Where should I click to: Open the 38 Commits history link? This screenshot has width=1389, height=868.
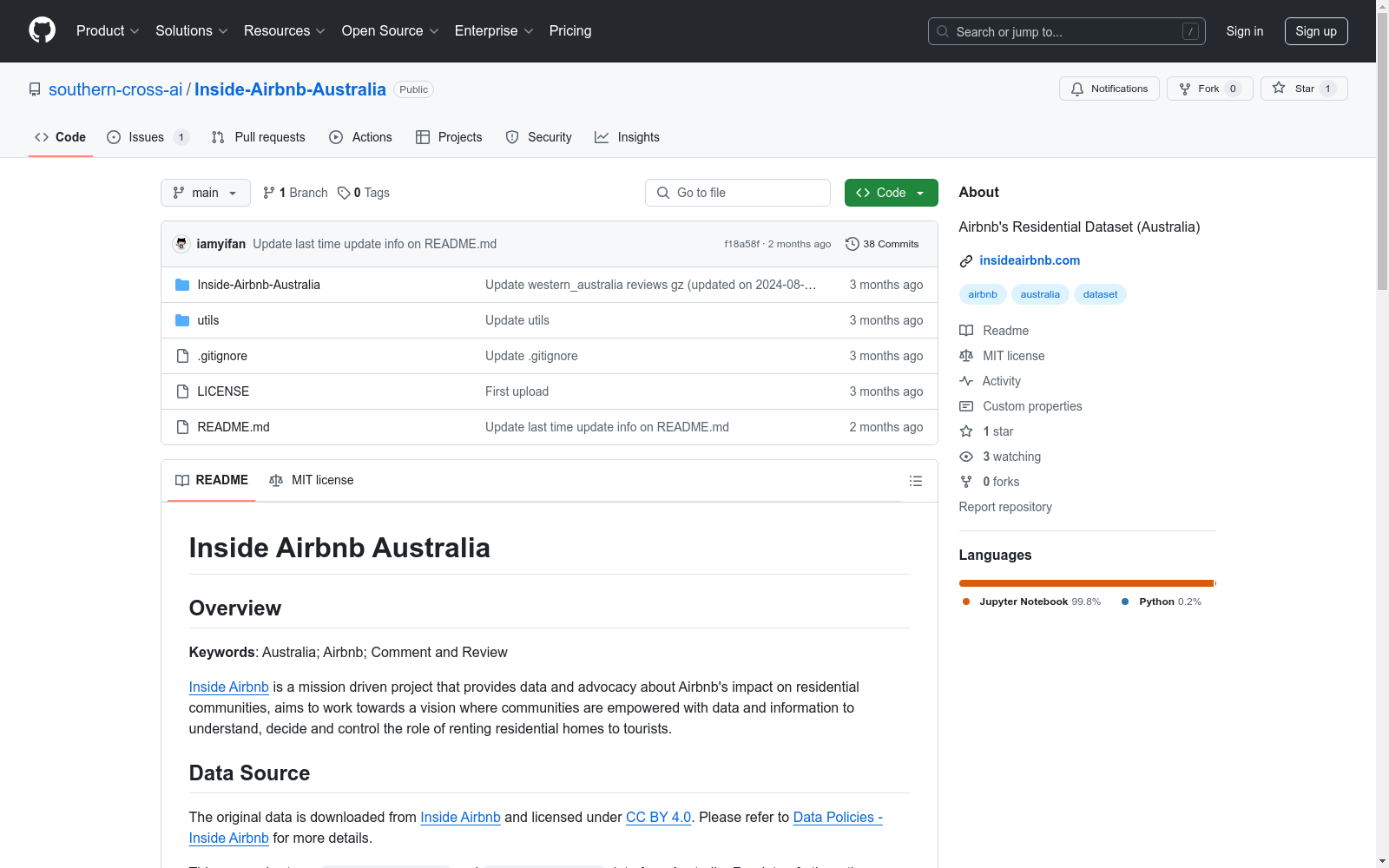click(882, 244)
